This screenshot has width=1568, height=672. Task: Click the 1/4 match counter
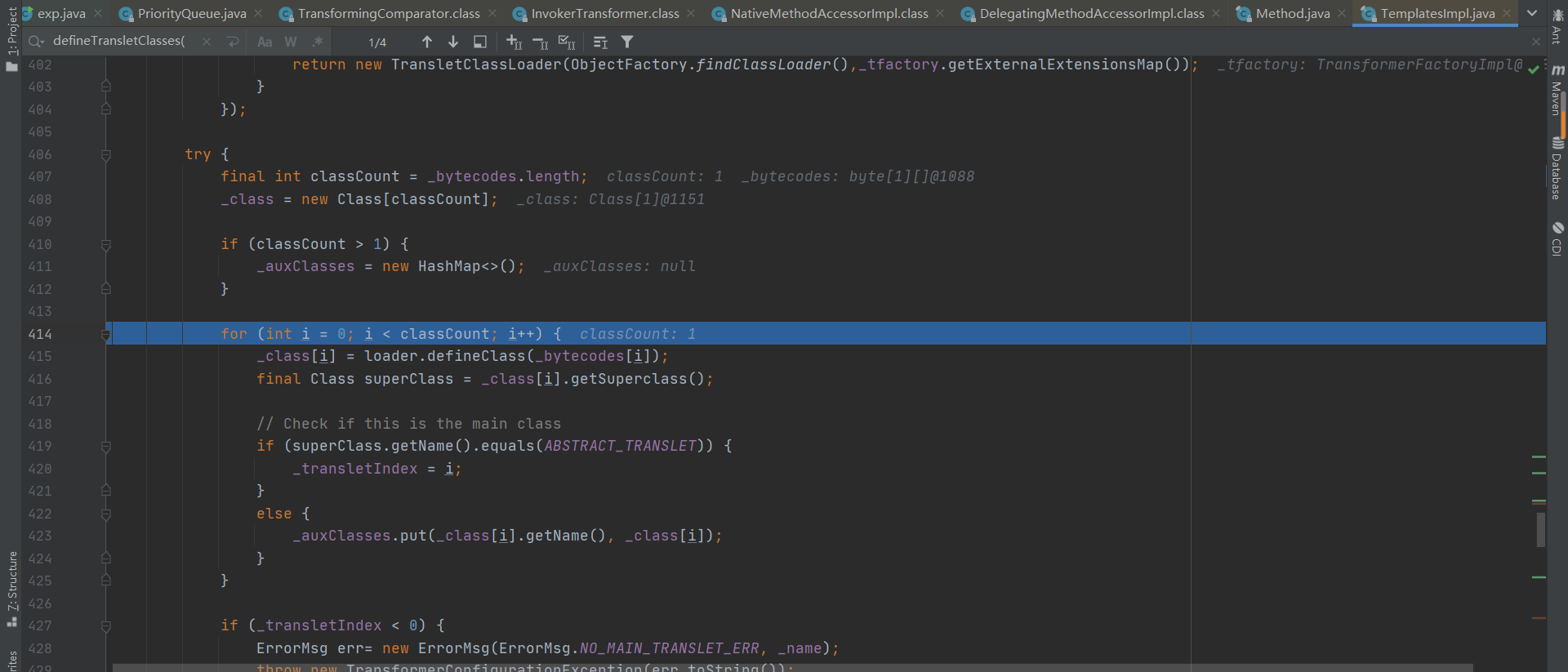click(x=377, y=42)
